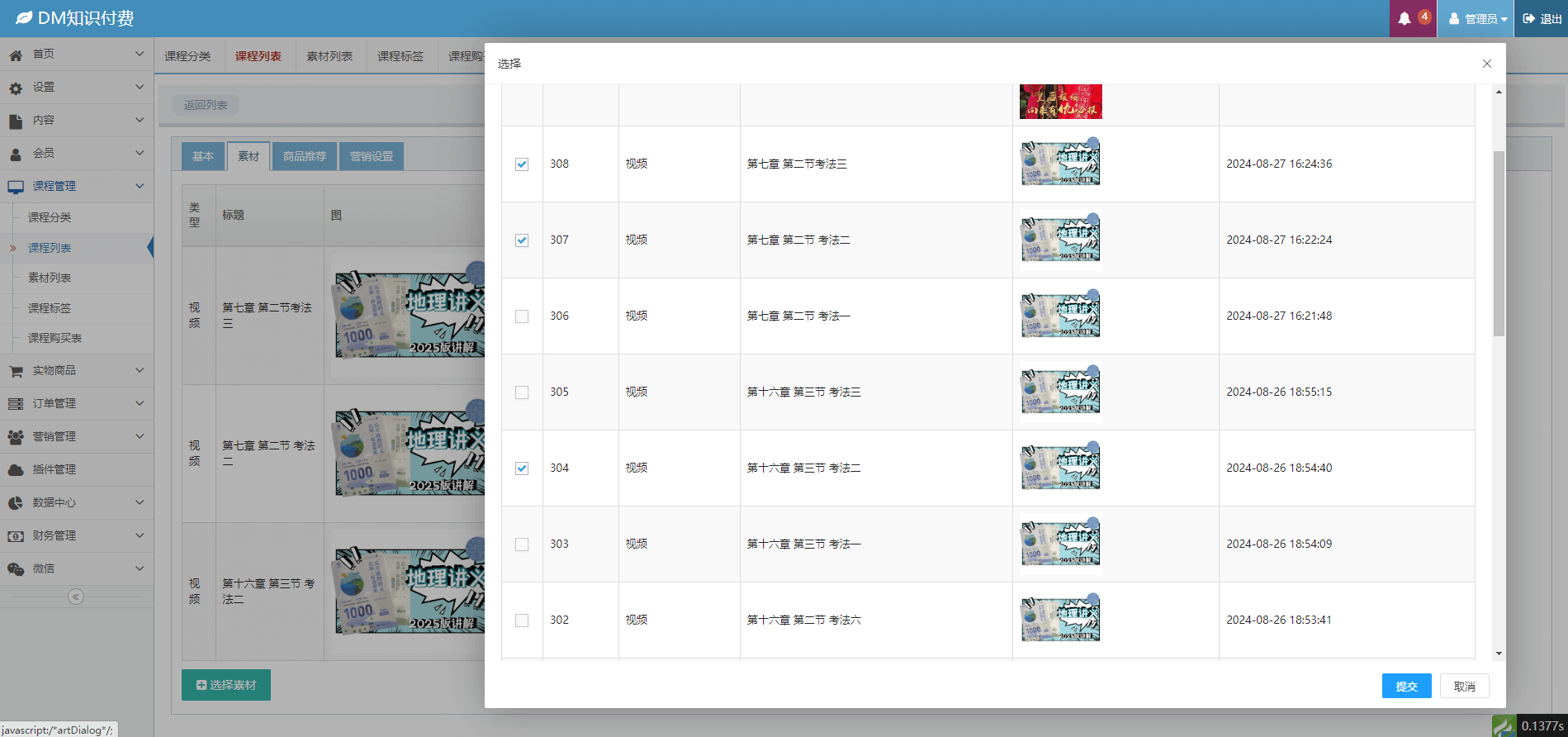Image resolution: width=1568 pixels, height=737 pixels.
Task: Click the 提交 button
Action: pos(1406,686)
